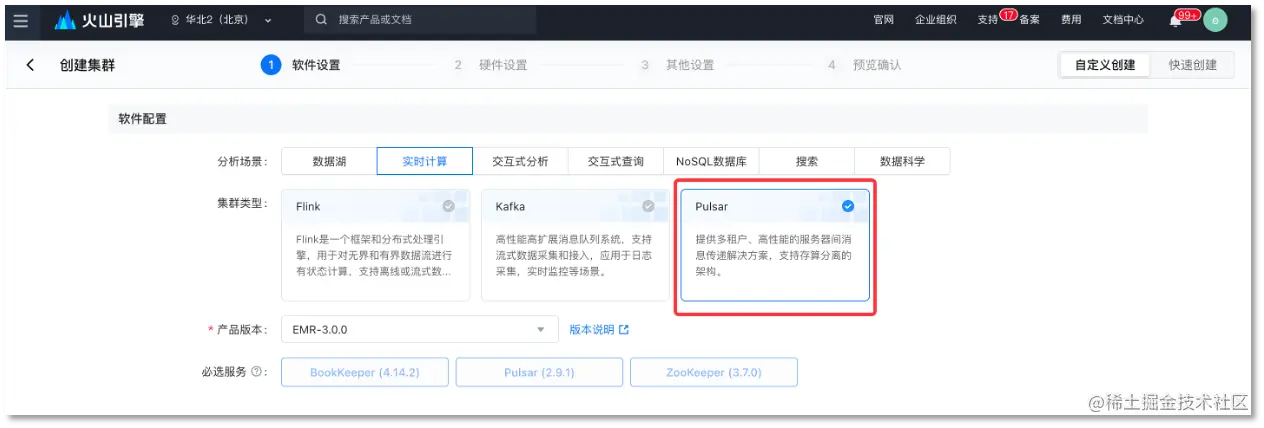Screen dimensions: 1264x428
Task: Click the 创建集群 page title
Action: [87, 65]
